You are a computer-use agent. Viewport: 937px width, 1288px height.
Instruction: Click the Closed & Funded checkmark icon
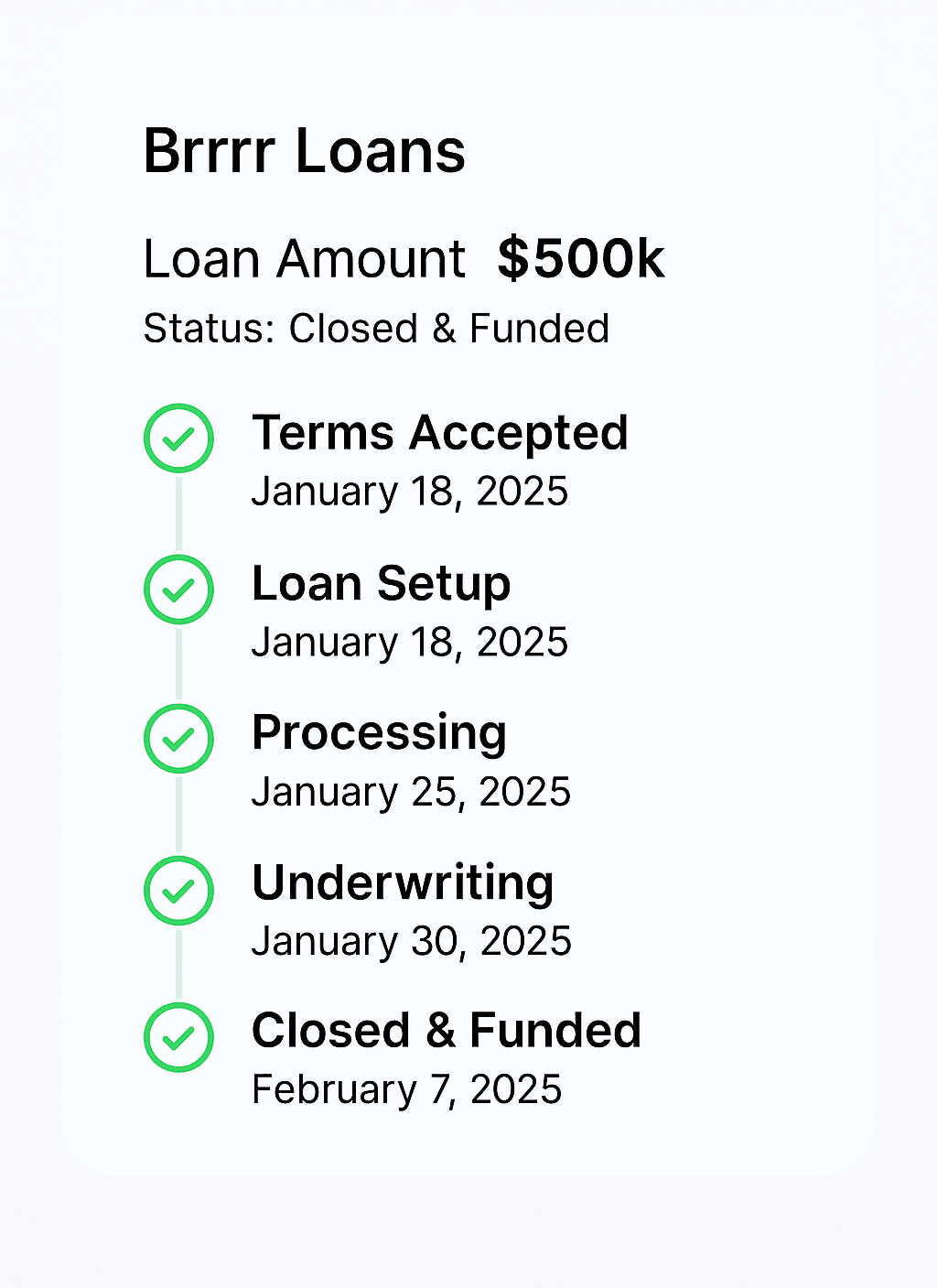[x=178, y=1037]
